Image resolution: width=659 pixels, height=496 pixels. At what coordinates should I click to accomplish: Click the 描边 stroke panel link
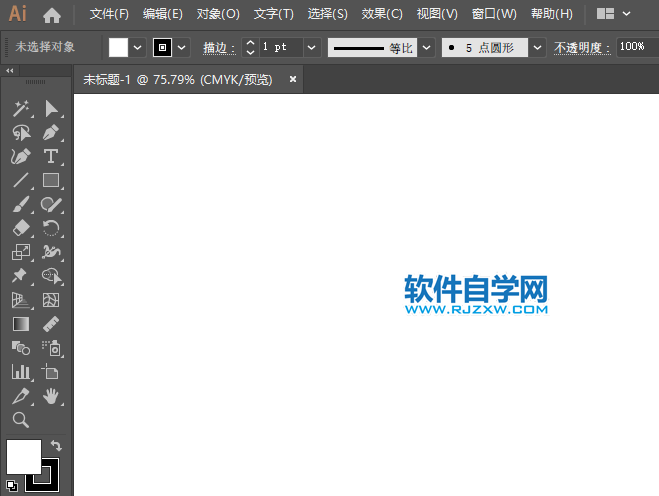coord(219,48)
